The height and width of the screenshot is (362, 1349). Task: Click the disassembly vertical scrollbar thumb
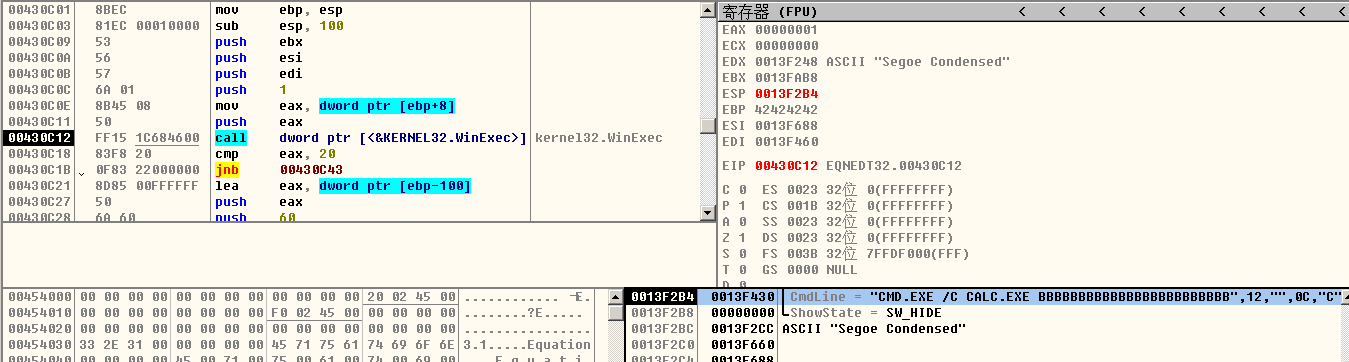[x=708, y=125]
